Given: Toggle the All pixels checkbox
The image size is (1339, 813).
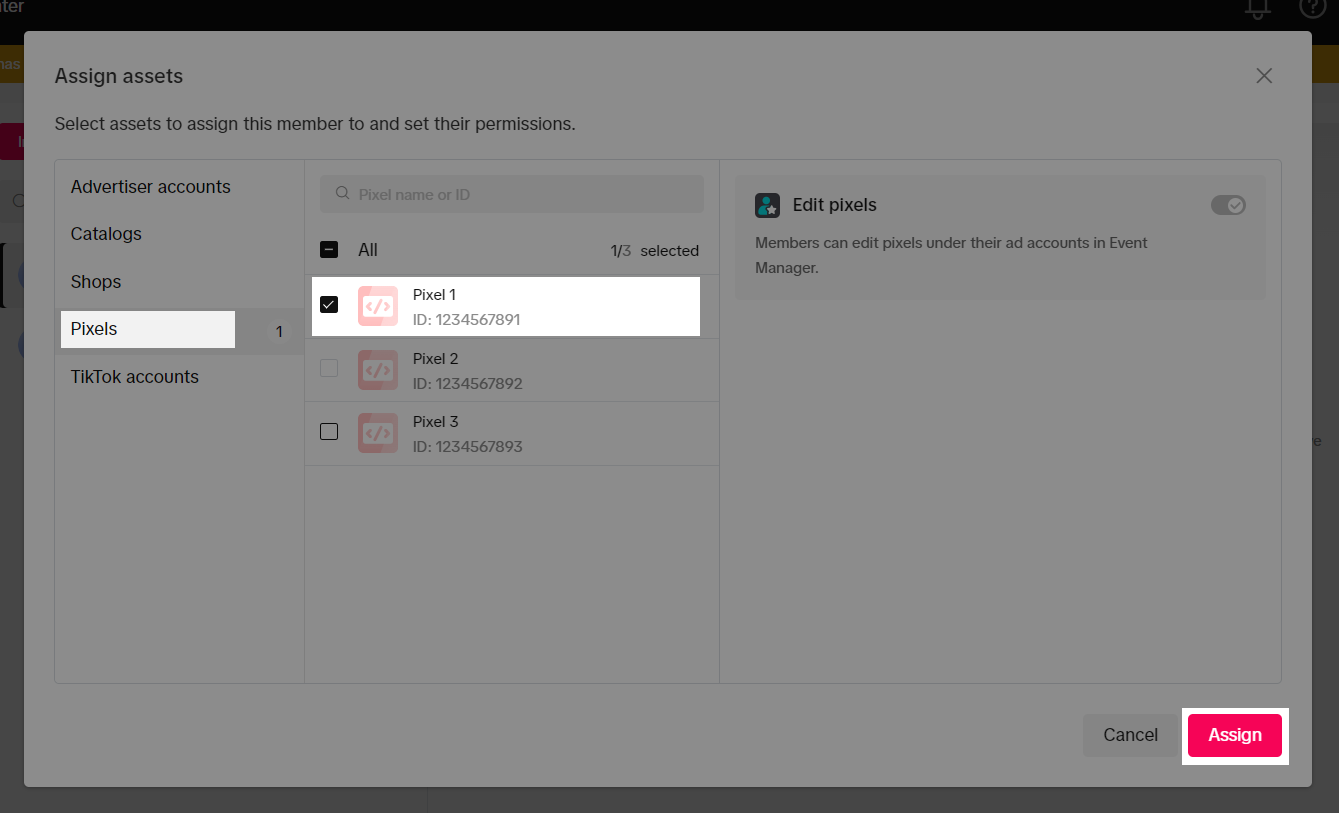Looking at the screenshot, I should coord(329,250).
